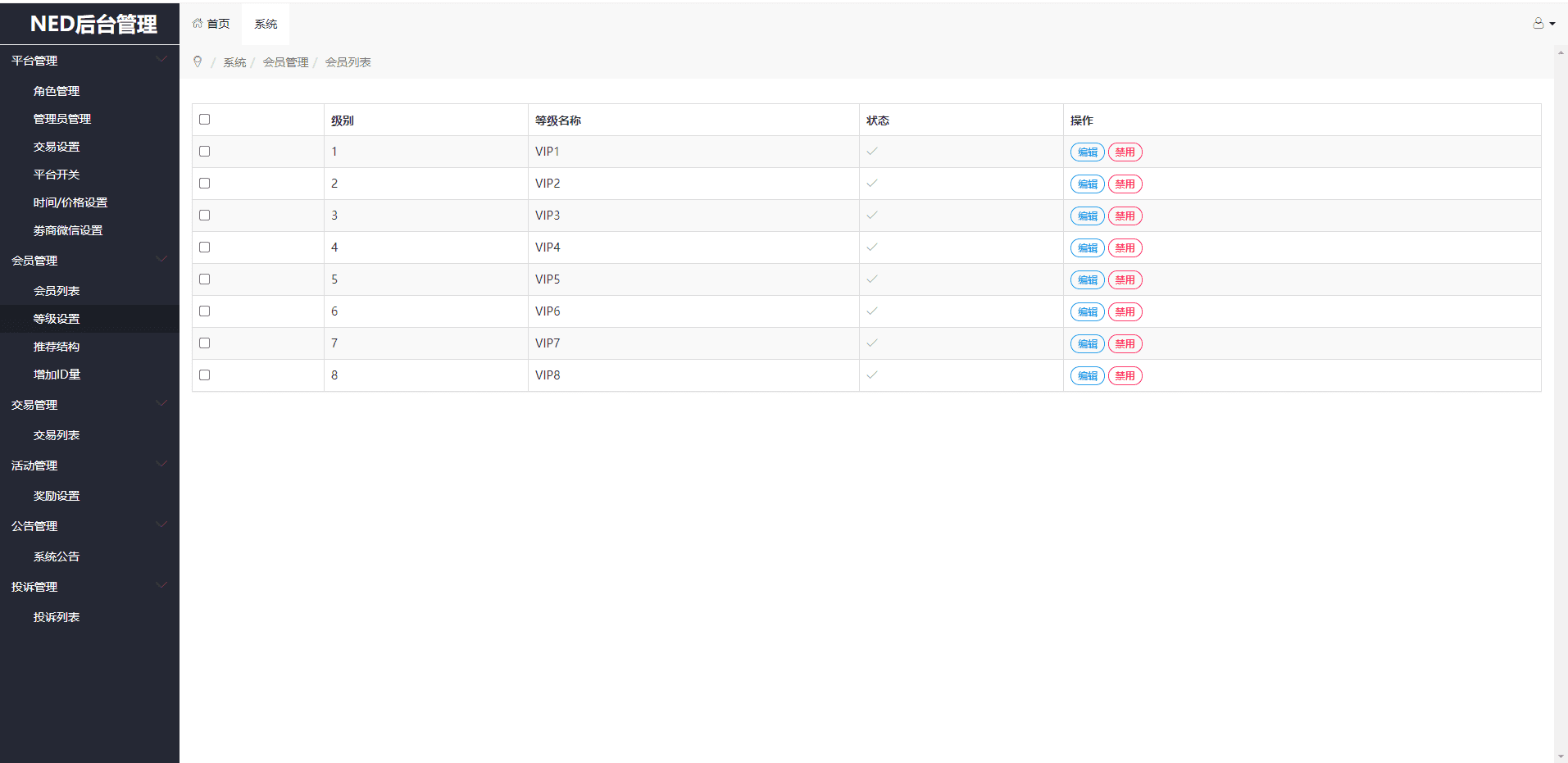The image size is (1568, 763).
Task: Click the location pin breadcrumb icon
Action: click(198, 62)
